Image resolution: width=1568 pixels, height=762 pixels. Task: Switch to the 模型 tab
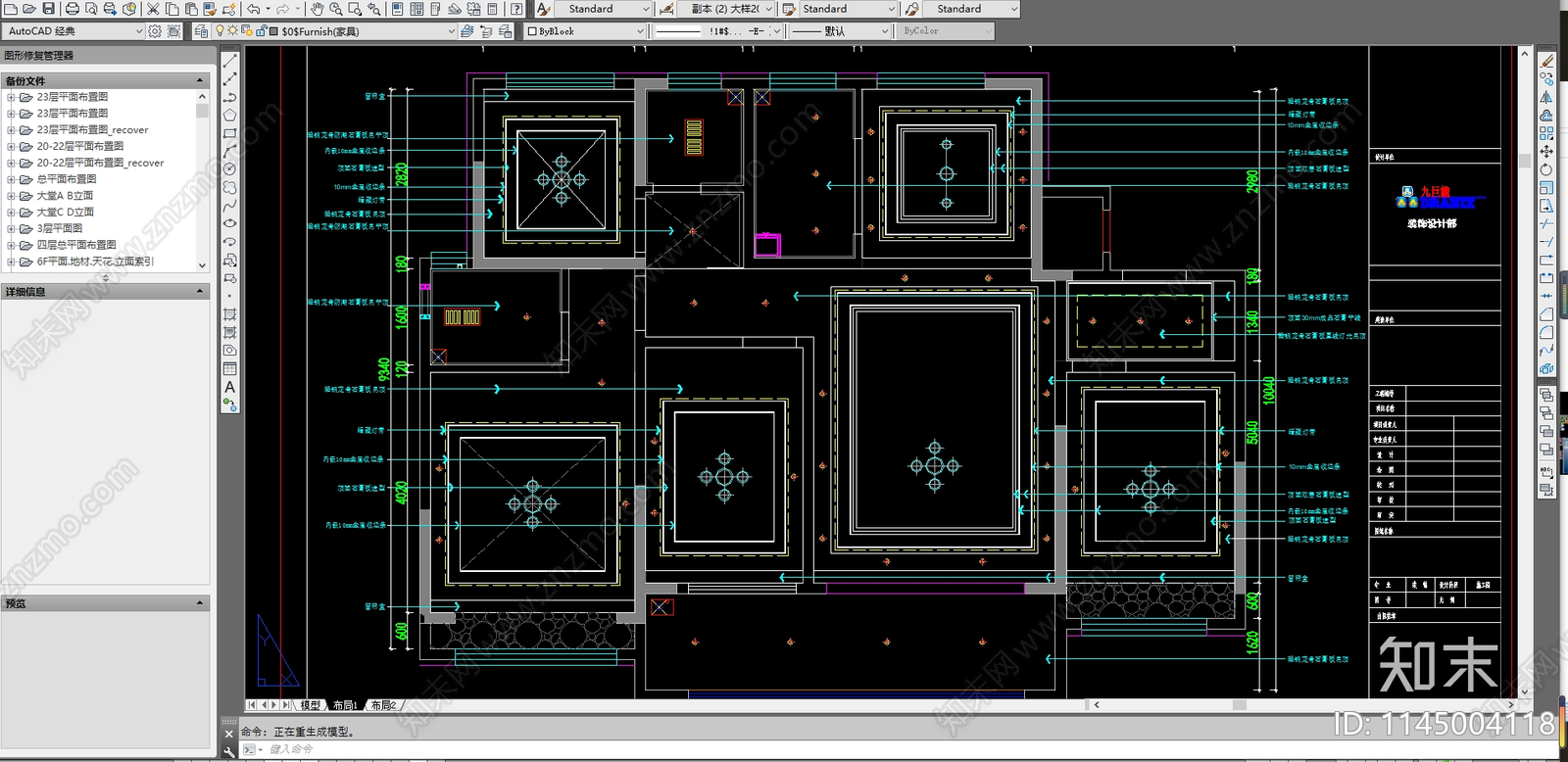(x=310, y=705)
